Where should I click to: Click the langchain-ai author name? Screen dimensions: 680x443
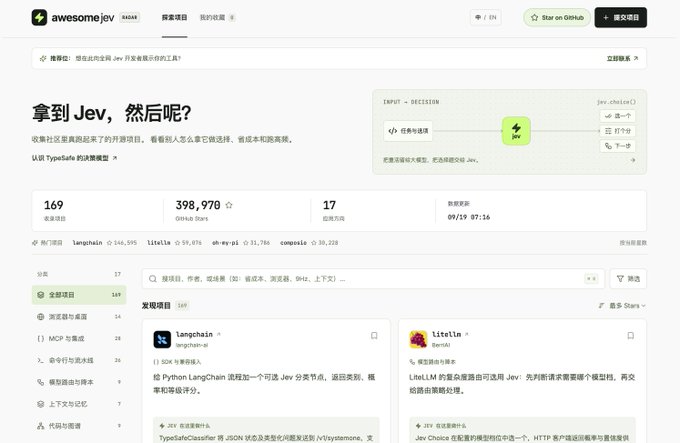pos(192,345)
